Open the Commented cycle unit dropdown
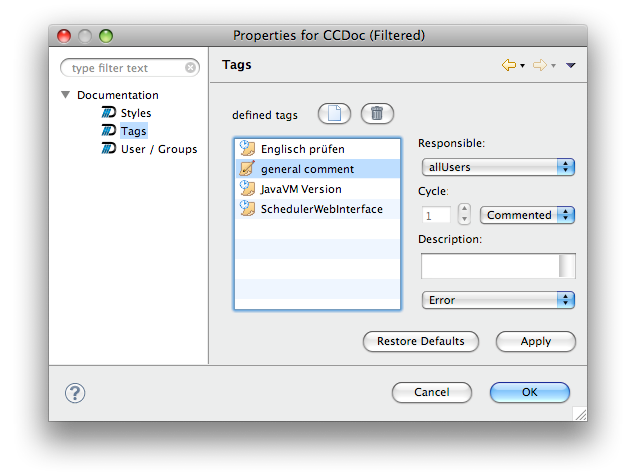 click(527, 215)
